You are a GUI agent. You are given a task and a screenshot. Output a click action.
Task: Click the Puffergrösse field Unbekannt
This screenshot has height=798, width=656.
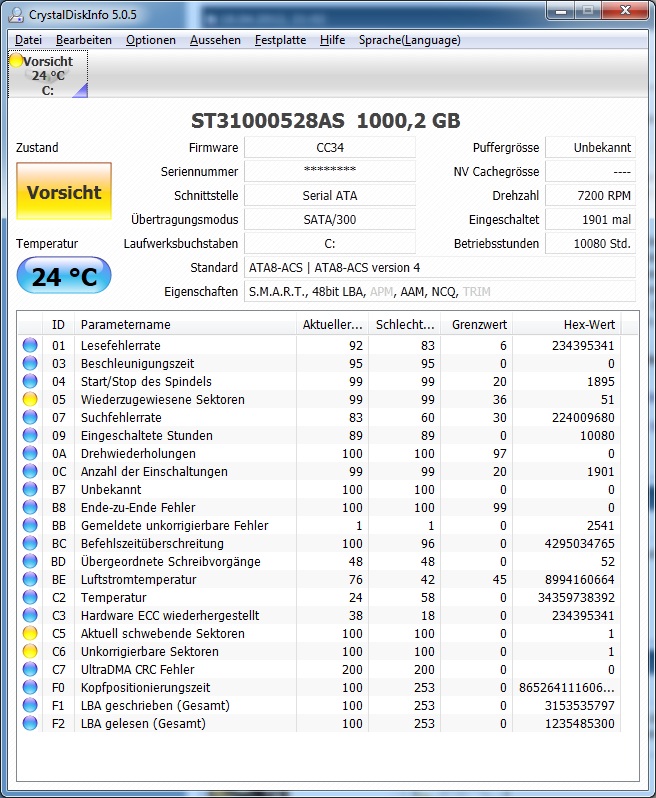[590, 148]
